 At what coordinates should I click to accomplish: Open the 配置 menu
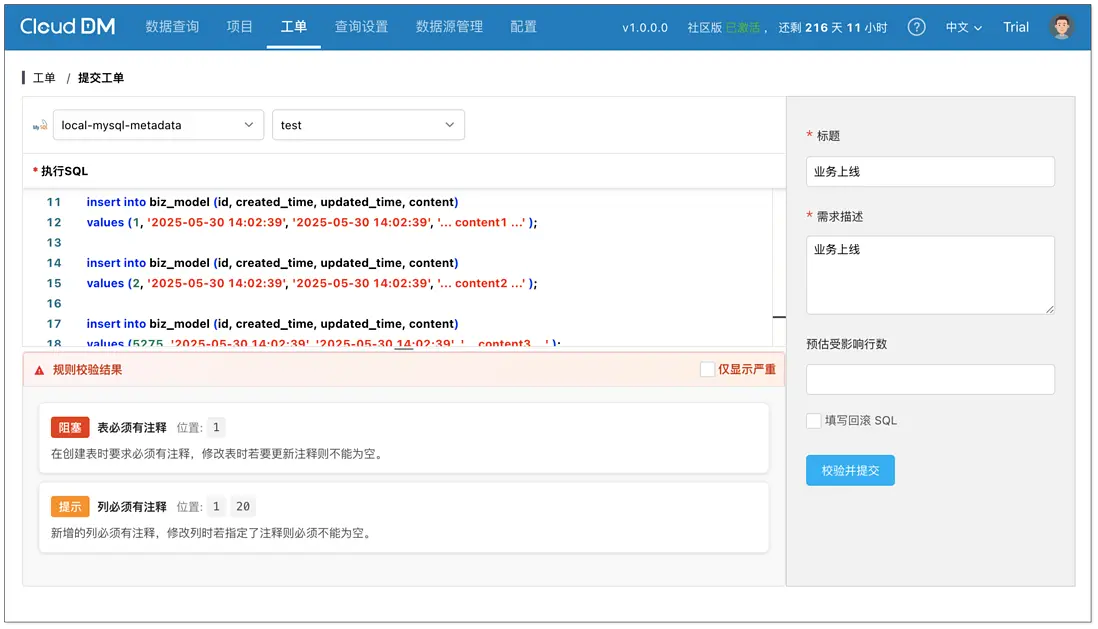523,27
